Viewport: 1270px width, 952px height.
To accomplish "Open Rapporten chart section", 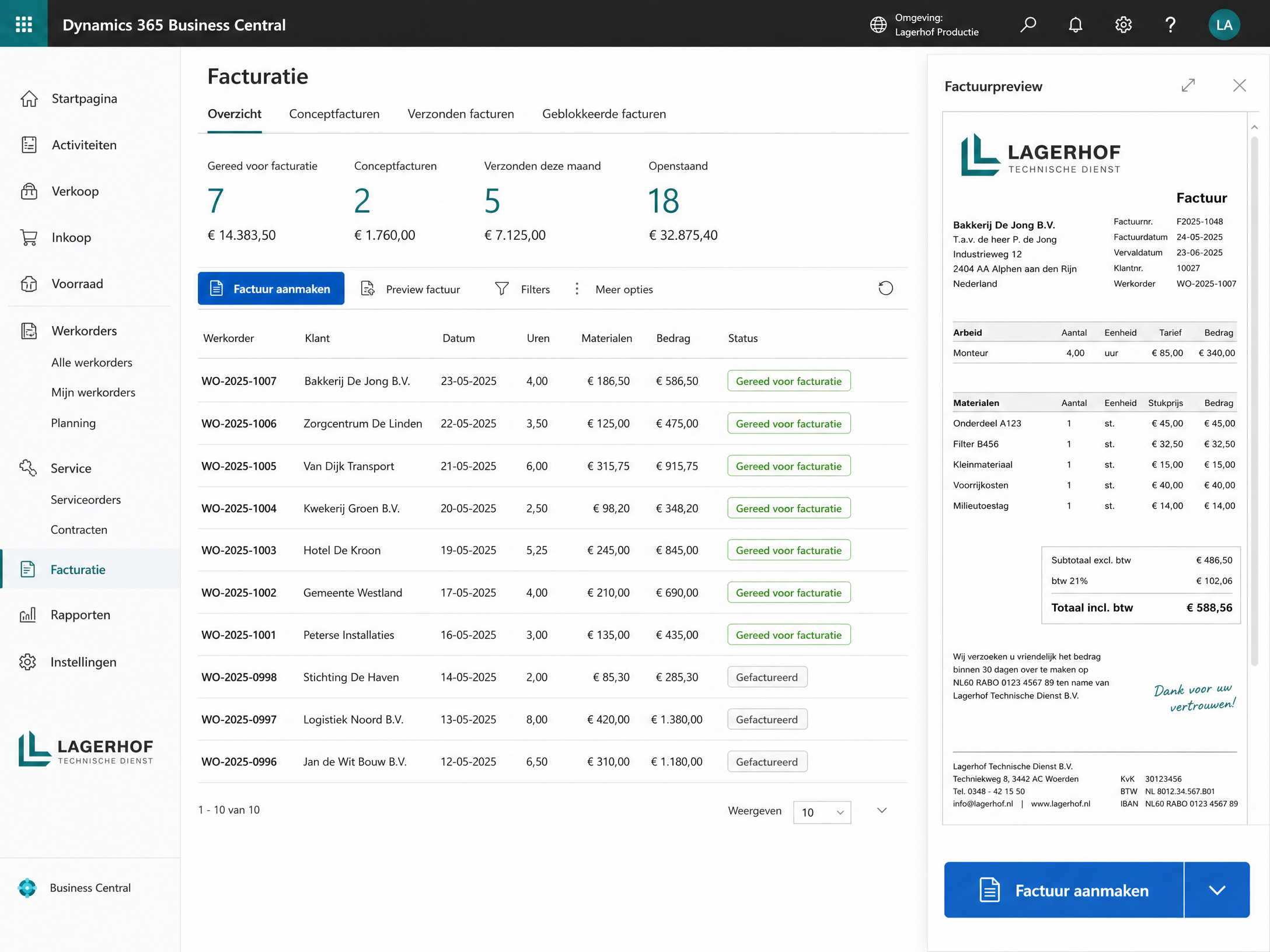I will pos(65,614).
